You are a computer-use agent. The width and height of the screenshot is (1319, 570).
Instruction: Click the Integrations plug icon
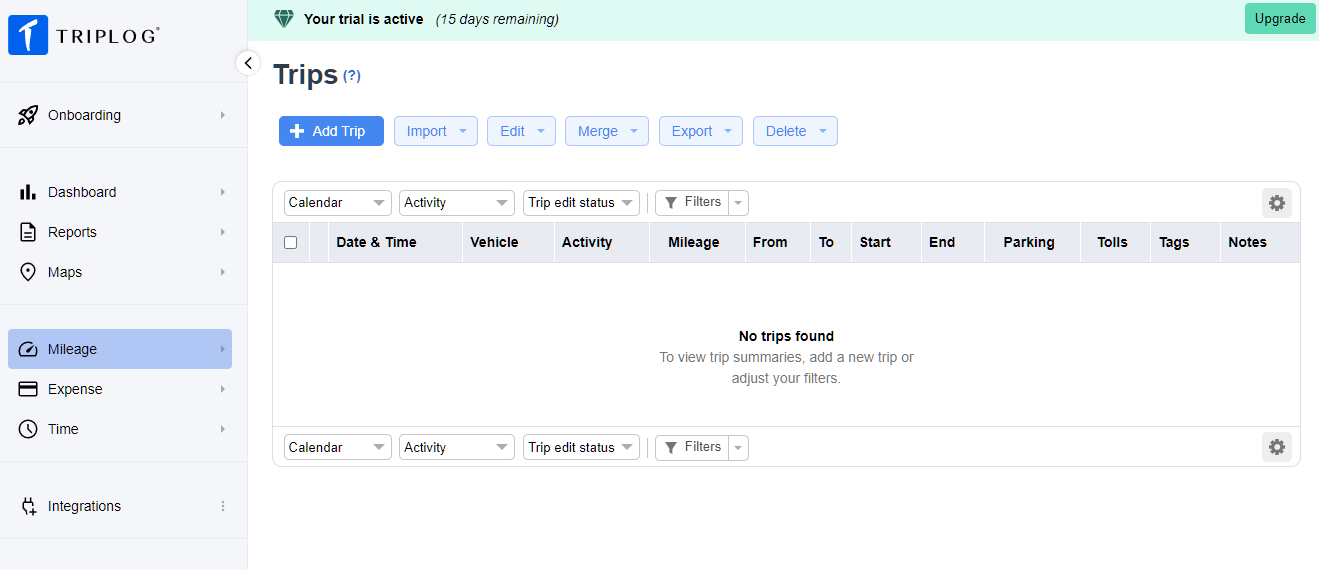tap(28, 506)
